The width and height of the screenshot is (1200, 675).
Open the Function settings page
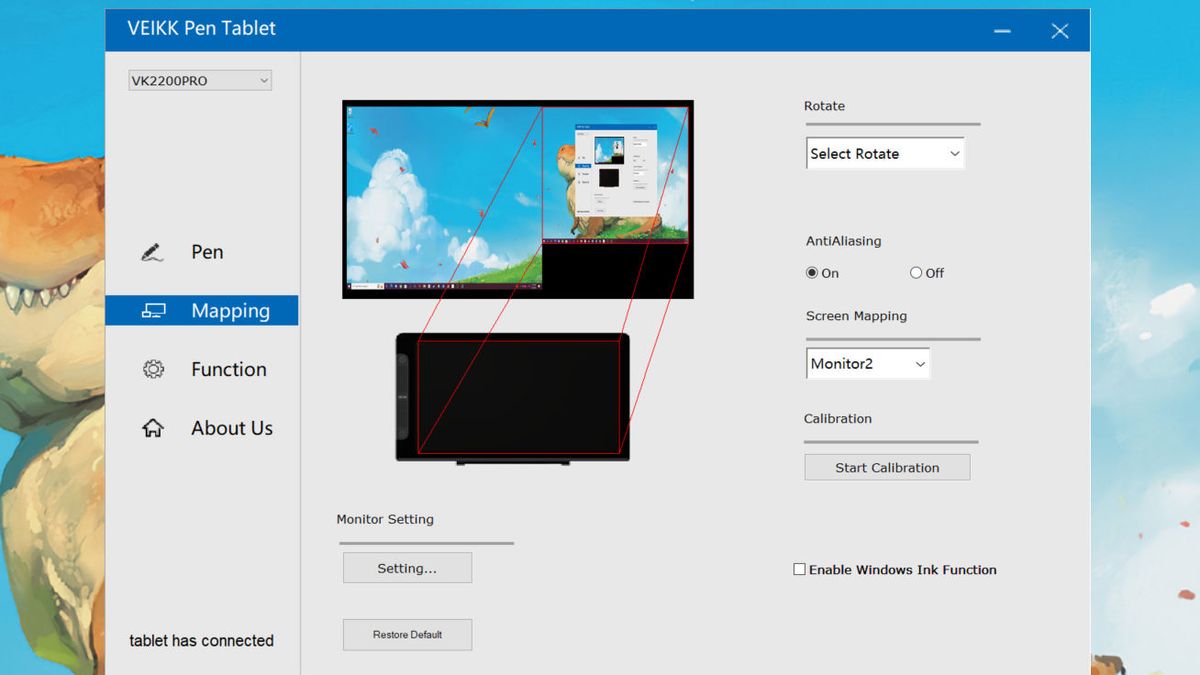click(228, 369)
